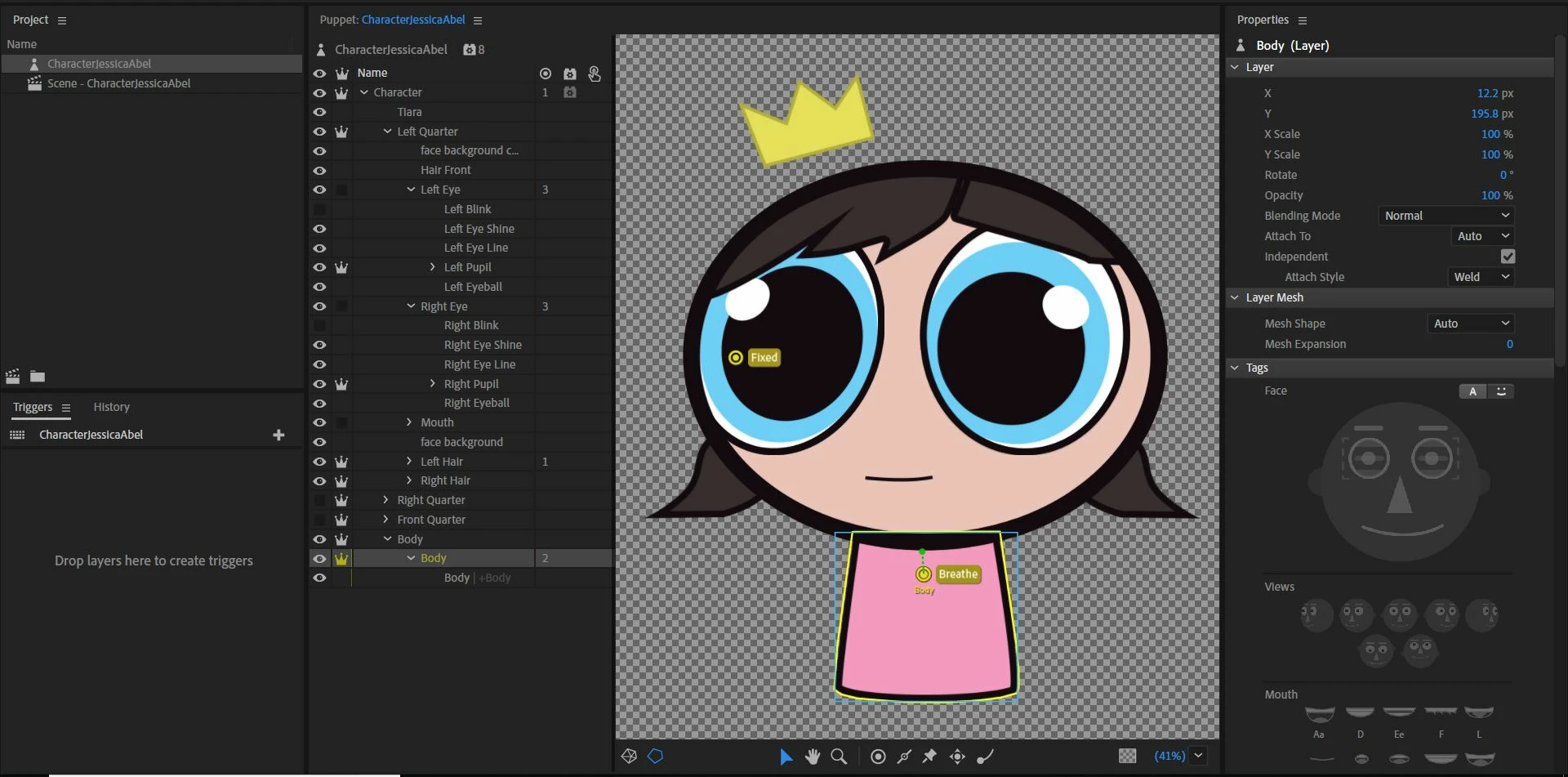Screen dimensions: 1568x777
Task: Switch tags to text view with A button
Action: coord(1473,391)
